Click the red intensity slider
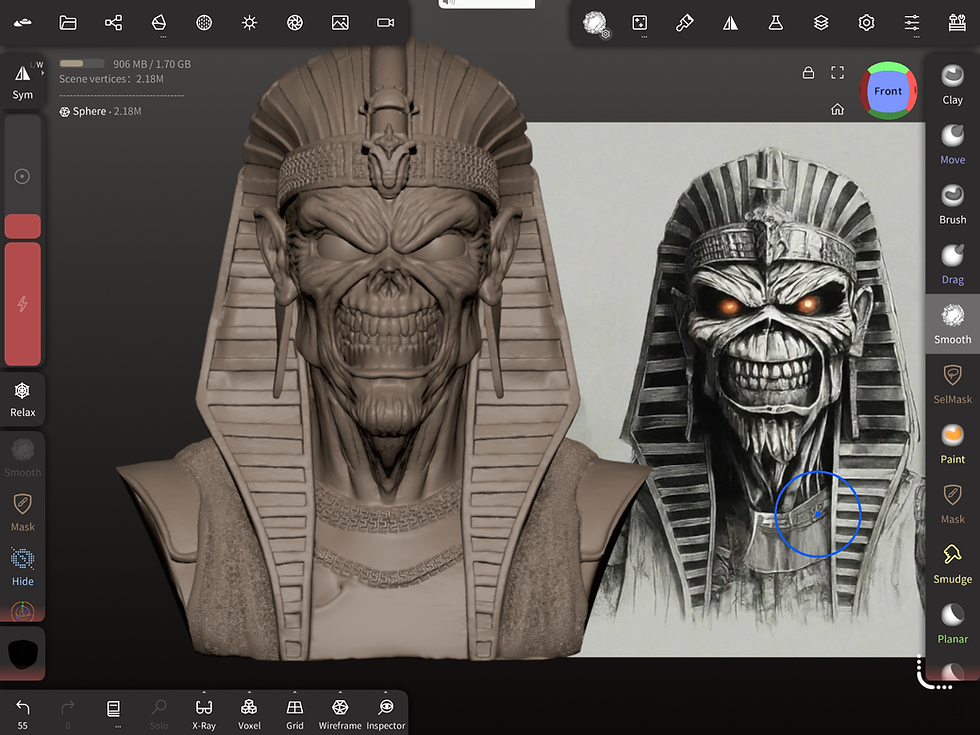Screen dimensions: 980x735 click(22, 303)
